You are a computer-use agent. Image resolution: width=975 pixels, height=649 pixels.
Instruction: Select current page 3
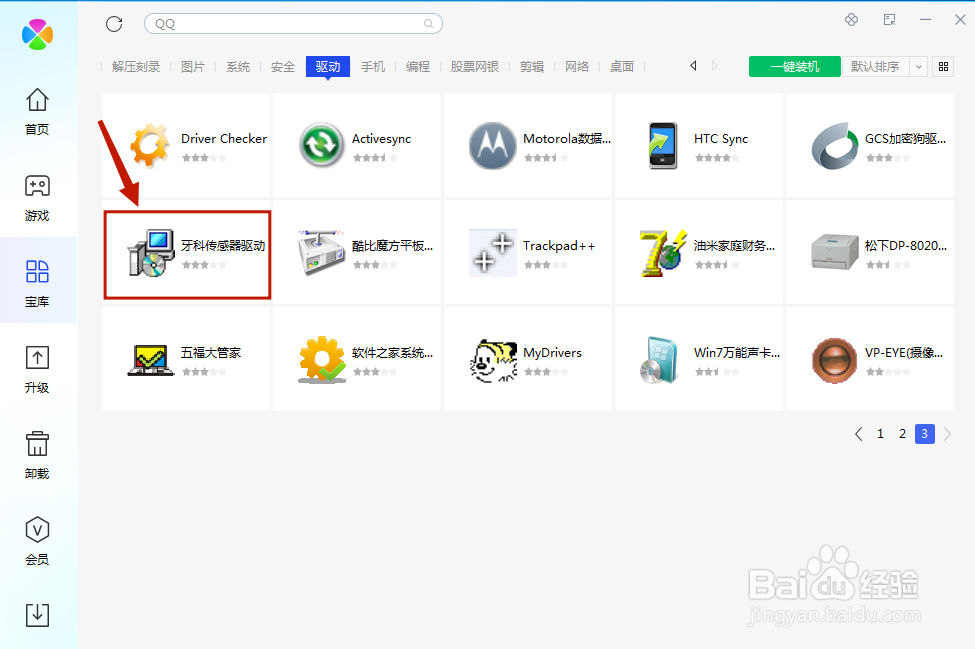coord(925,434)
